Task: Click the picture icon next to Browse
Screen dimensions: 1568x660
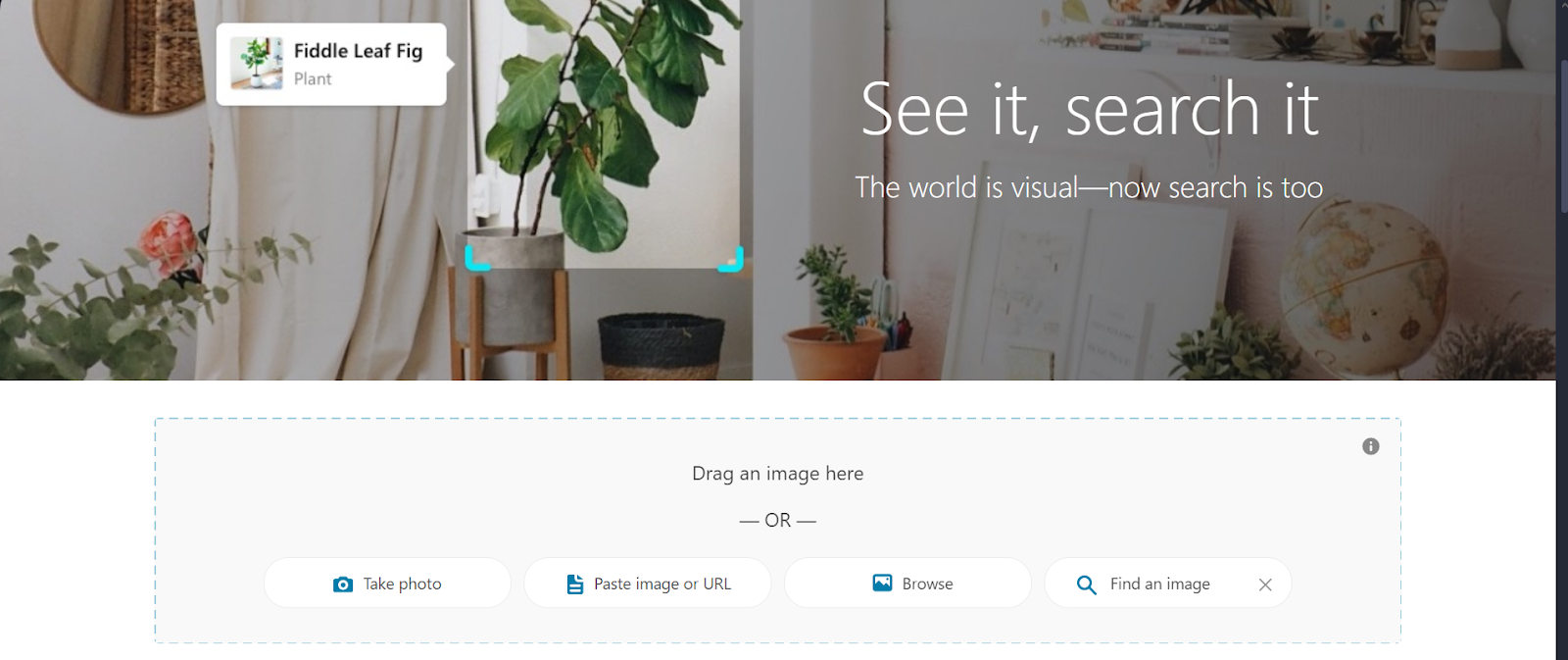Action: tap(882, 583)
